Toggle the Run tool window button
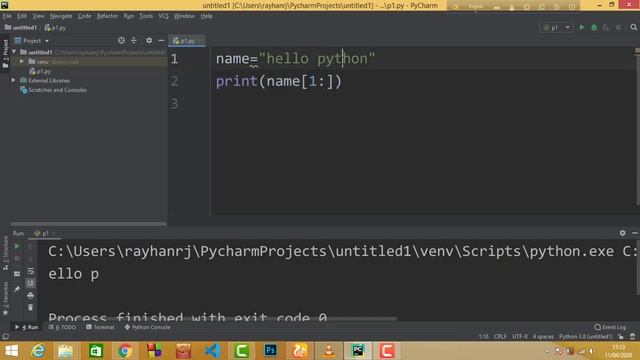Viewport: 640px width, 360px height. click(27, 327)
